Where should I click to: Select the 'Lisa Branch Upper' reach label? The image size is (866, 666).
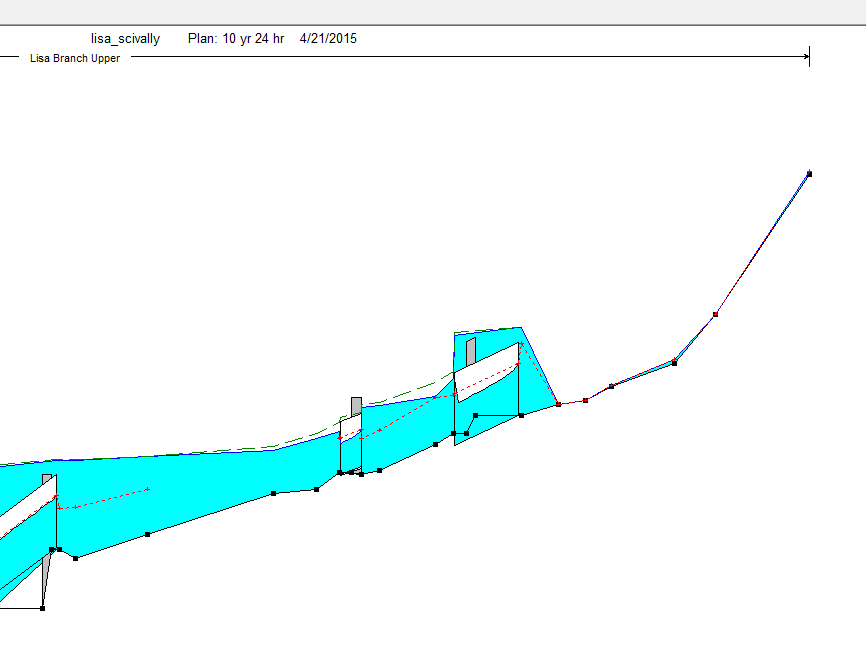coord(75,58)
